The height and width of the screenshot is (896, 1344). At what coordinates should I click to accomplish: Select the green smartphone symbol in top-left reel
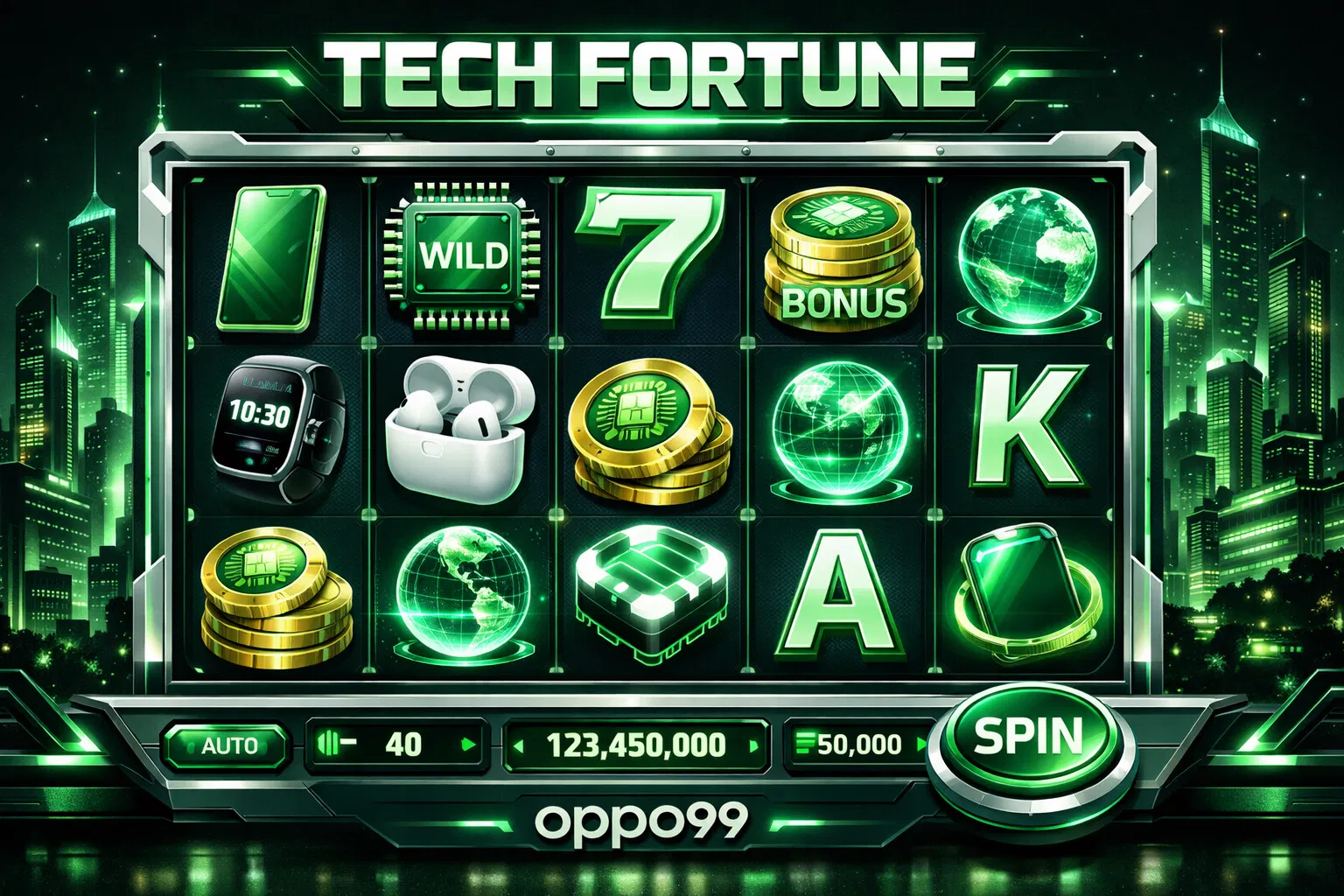[270, 258]
